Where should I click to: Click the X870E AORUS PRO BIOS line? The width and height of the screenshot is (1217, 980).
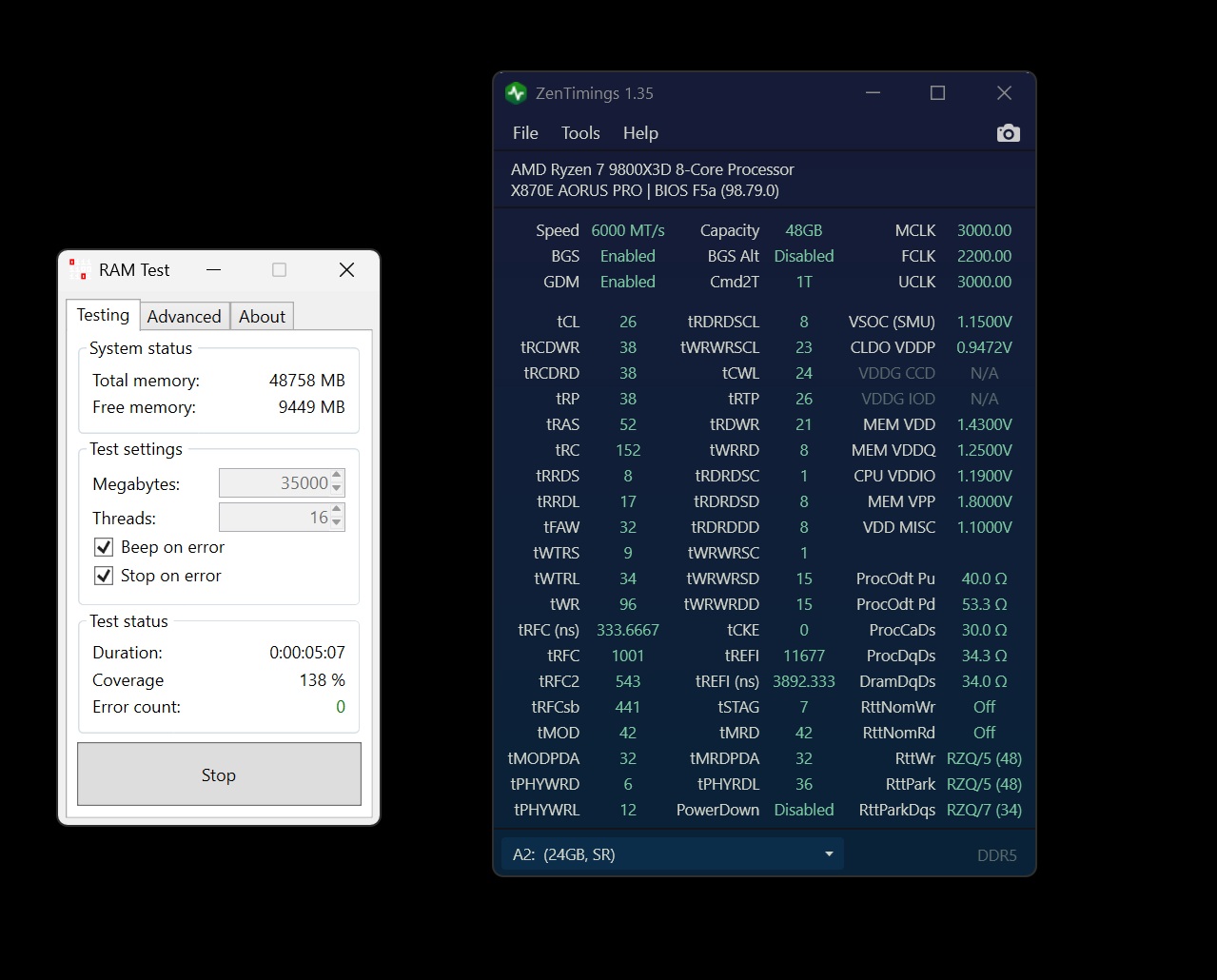[x=645, y=190]
